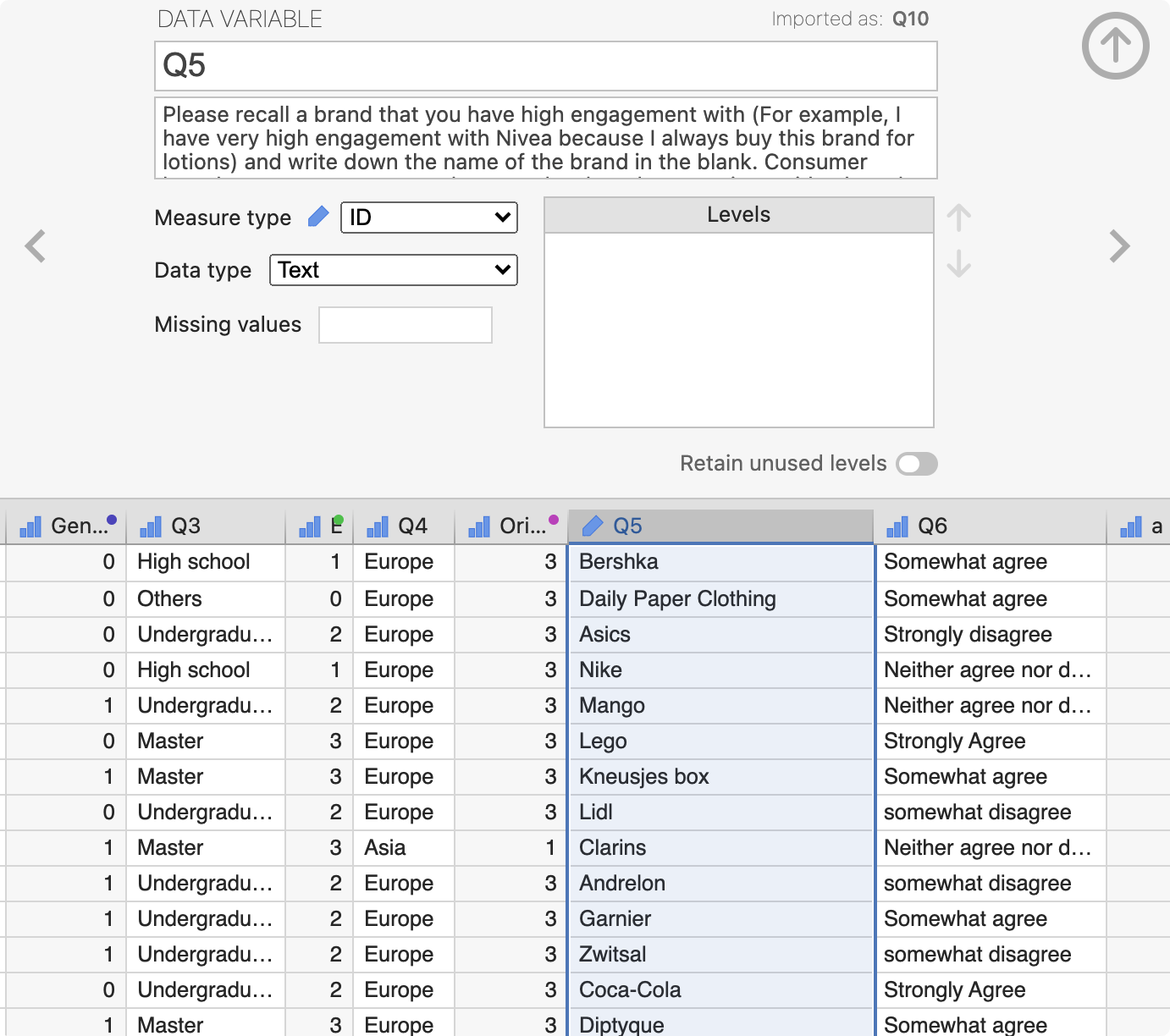Screen dimensions: 1170x1036
Task: Click the icon of the column after Q6
Action: point(1131,526)
